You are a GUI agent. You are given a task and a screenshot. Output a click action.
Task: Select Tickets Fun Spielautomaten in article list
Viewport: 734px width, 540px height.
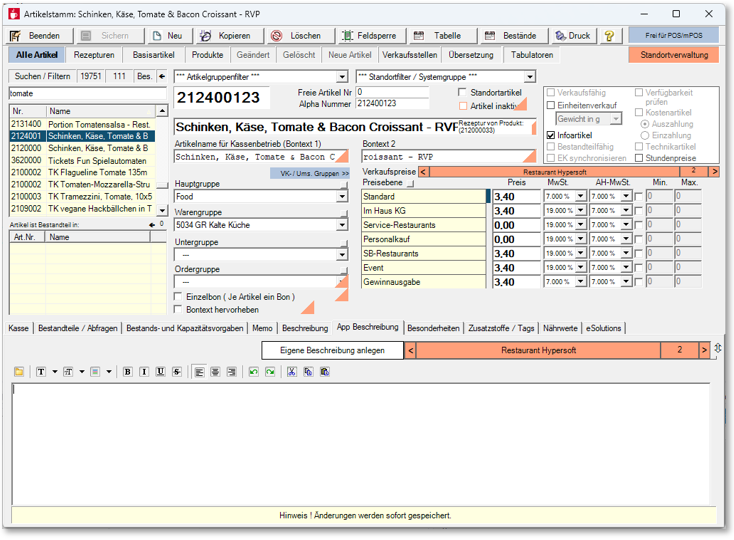[x=98, y=160]
